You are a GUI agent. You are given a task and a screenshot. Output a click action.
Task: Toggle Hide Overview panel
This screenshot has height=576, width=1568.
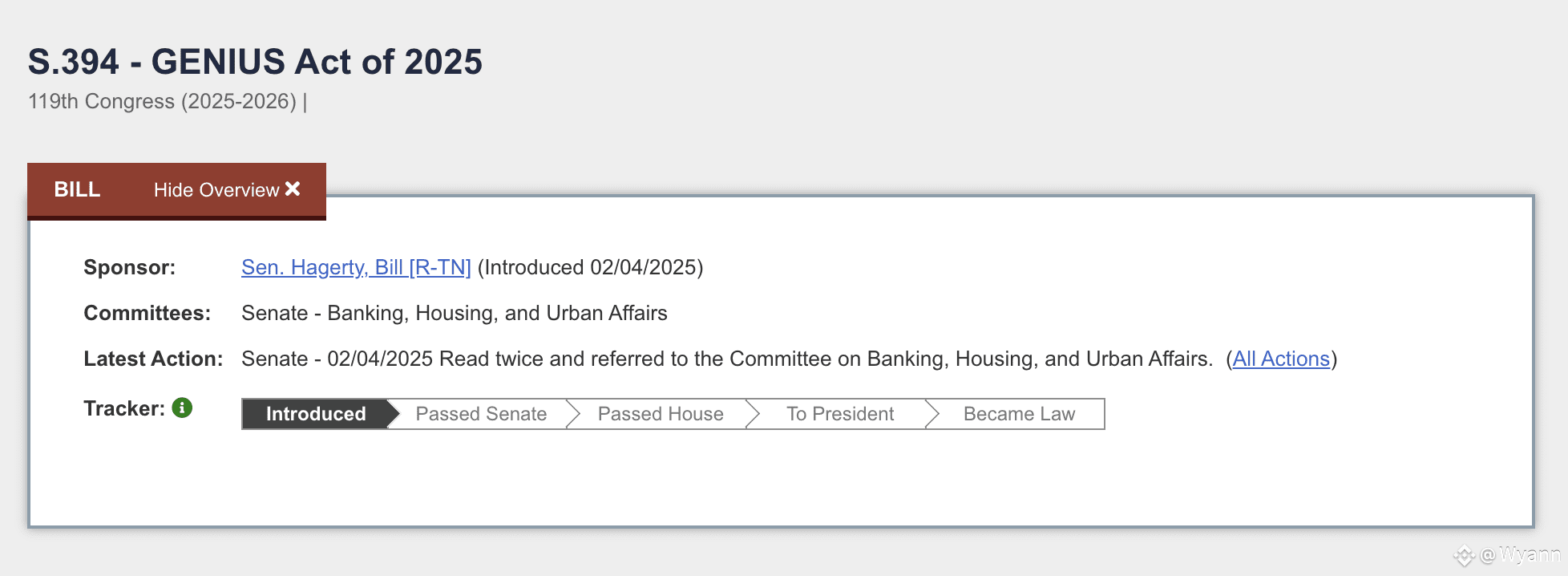tap(227, 189)
